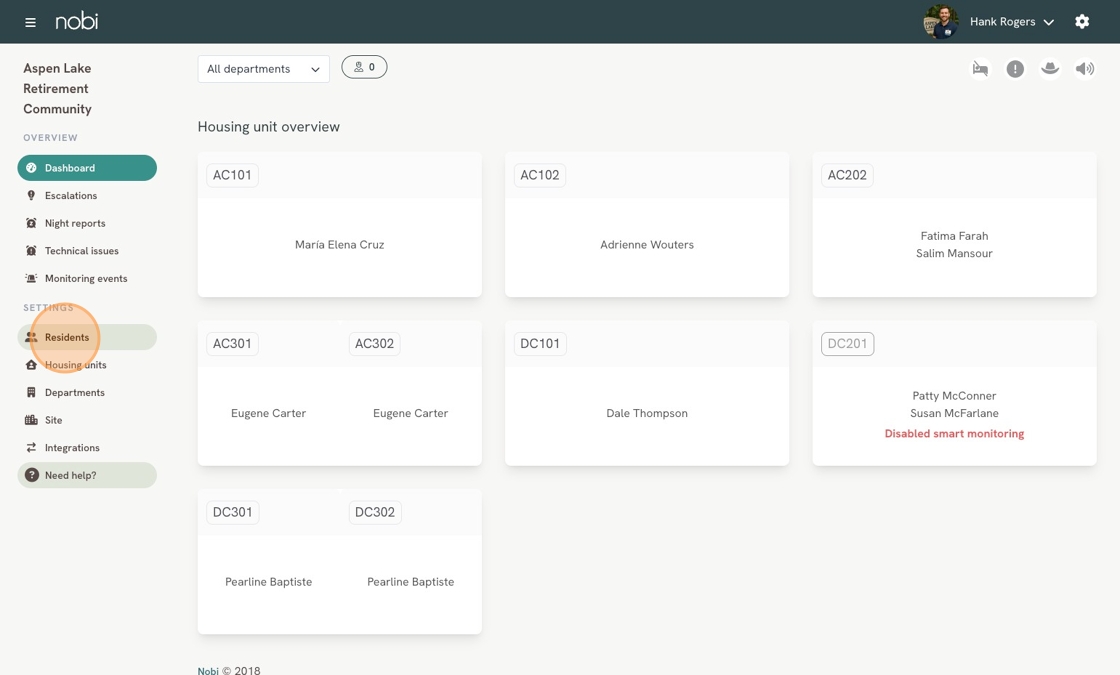This screenshot has height=675, width=1120.
Task: Click the Nobi footer link
Action: (x=208, y=670)
